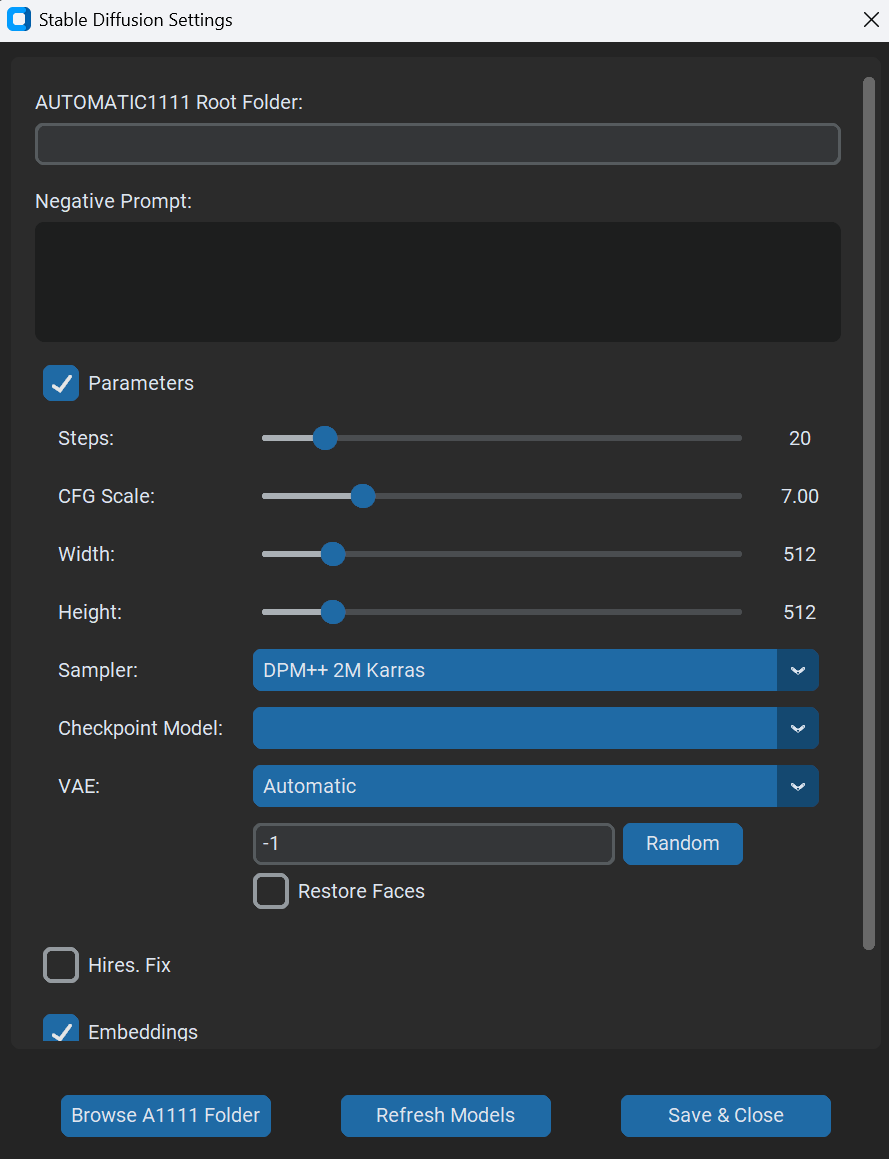Click the Width slider handle
Screen dimensions: 889x1159
(333, 554)
